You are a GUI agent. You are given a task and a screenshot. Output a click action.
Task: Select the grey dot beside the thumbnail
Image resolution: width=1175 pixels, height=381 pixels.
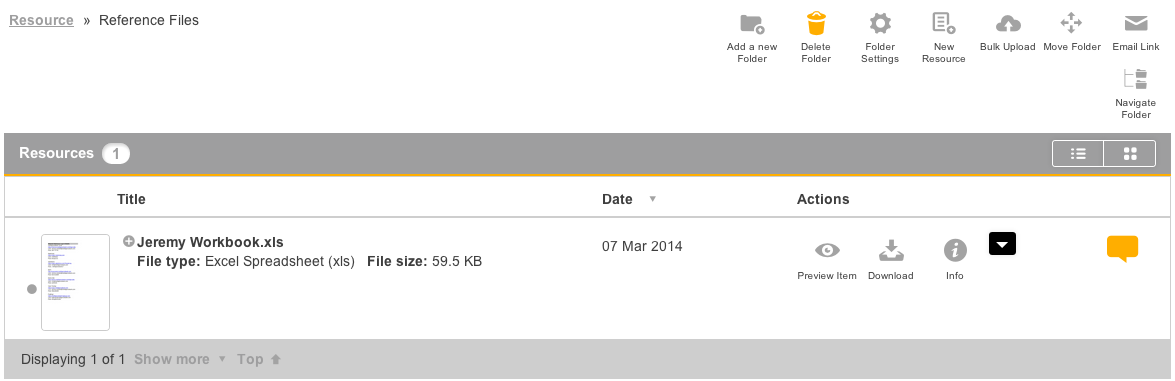(31, 289)
